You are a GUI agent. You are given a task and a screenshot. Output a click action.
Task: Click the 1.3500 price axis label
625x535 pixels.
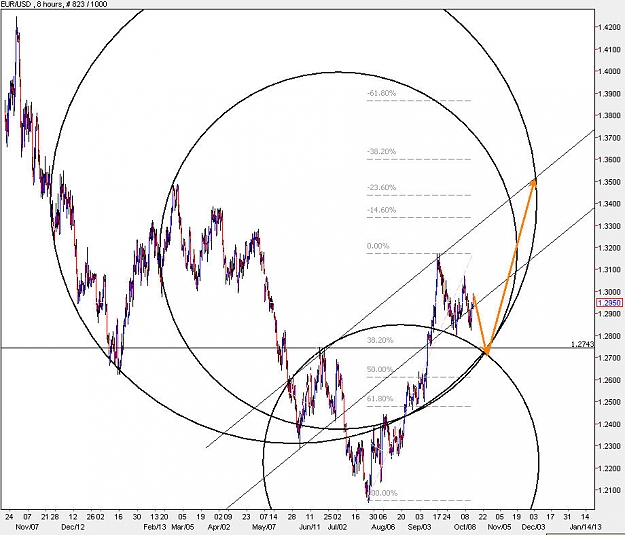609,182
